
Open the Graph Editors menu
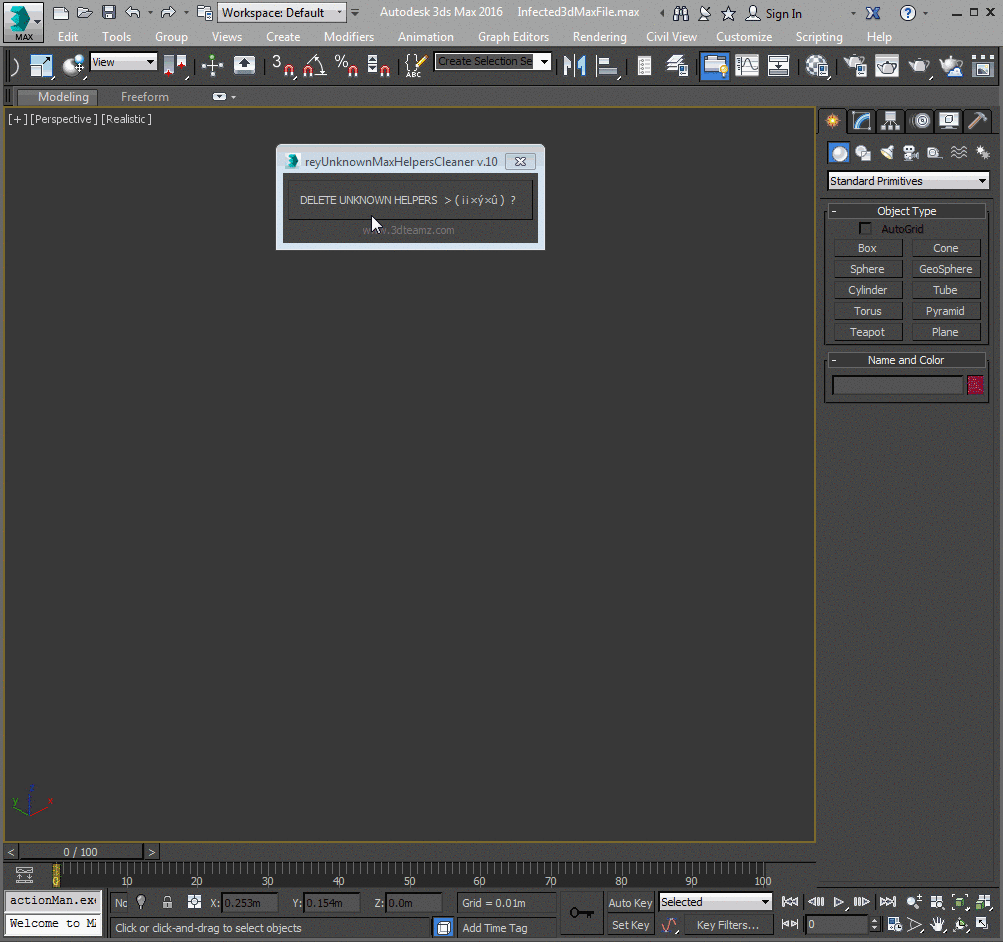tap(513, 36)
